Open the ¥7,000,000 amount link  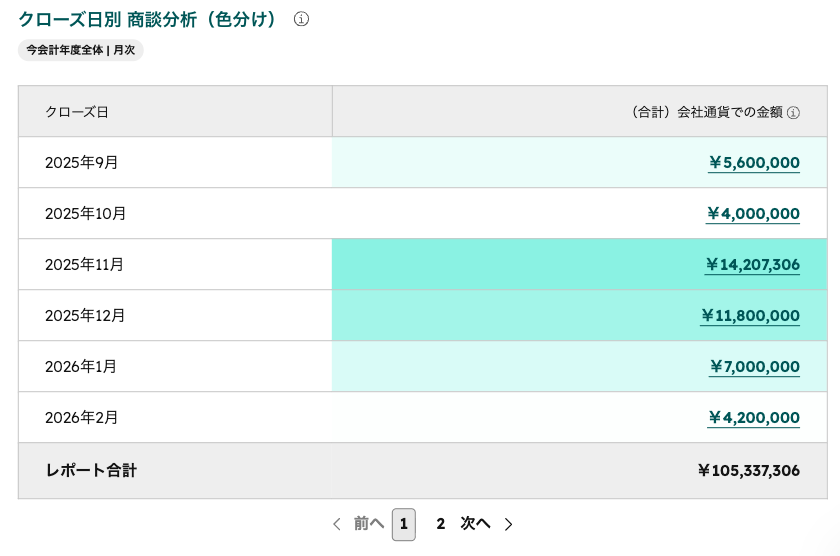pos(754,366)
